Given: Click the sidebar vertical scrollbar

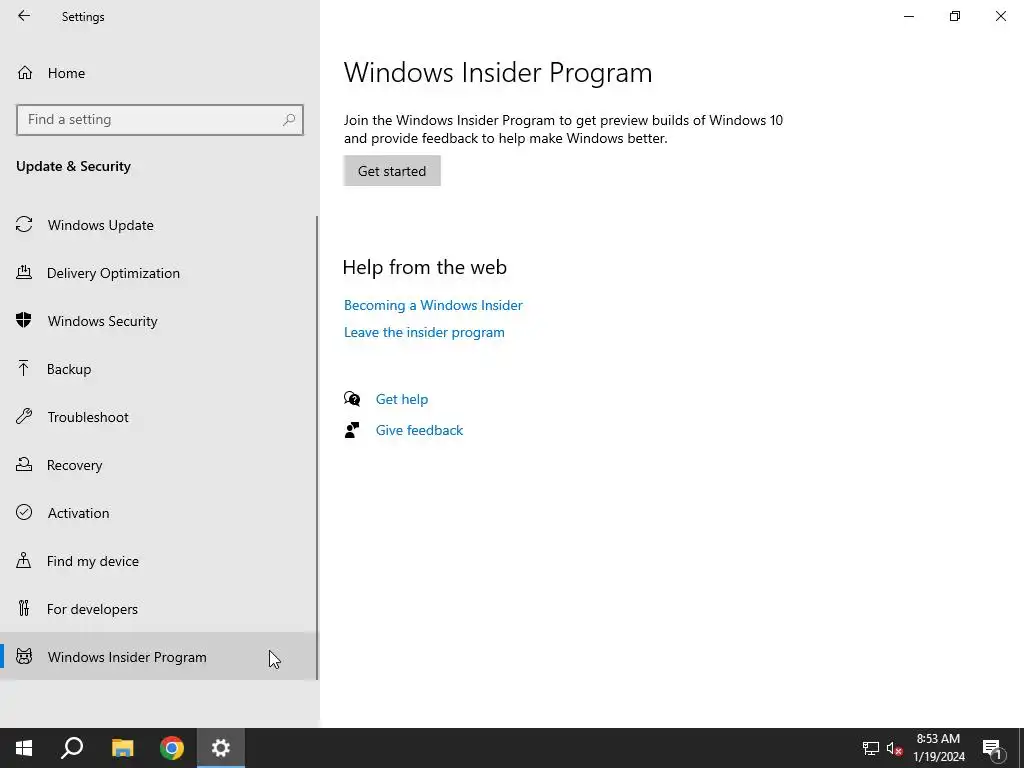Looking at the screenshot, I should (x=317, y=448).
